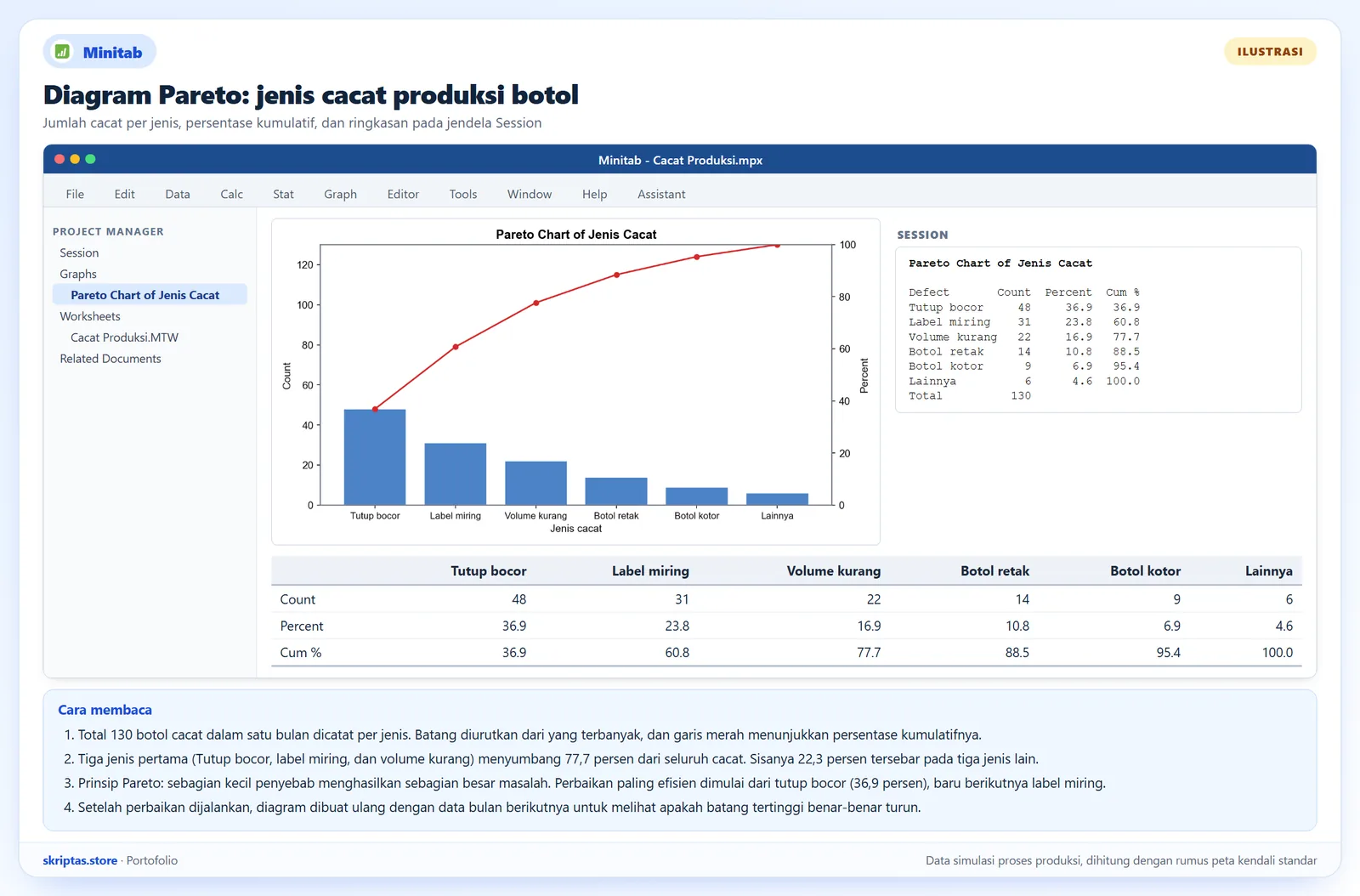Click the skriptas.store footer link
Image resolution: width=1360 pixels, height=896 pixels.
coord(80,860)
